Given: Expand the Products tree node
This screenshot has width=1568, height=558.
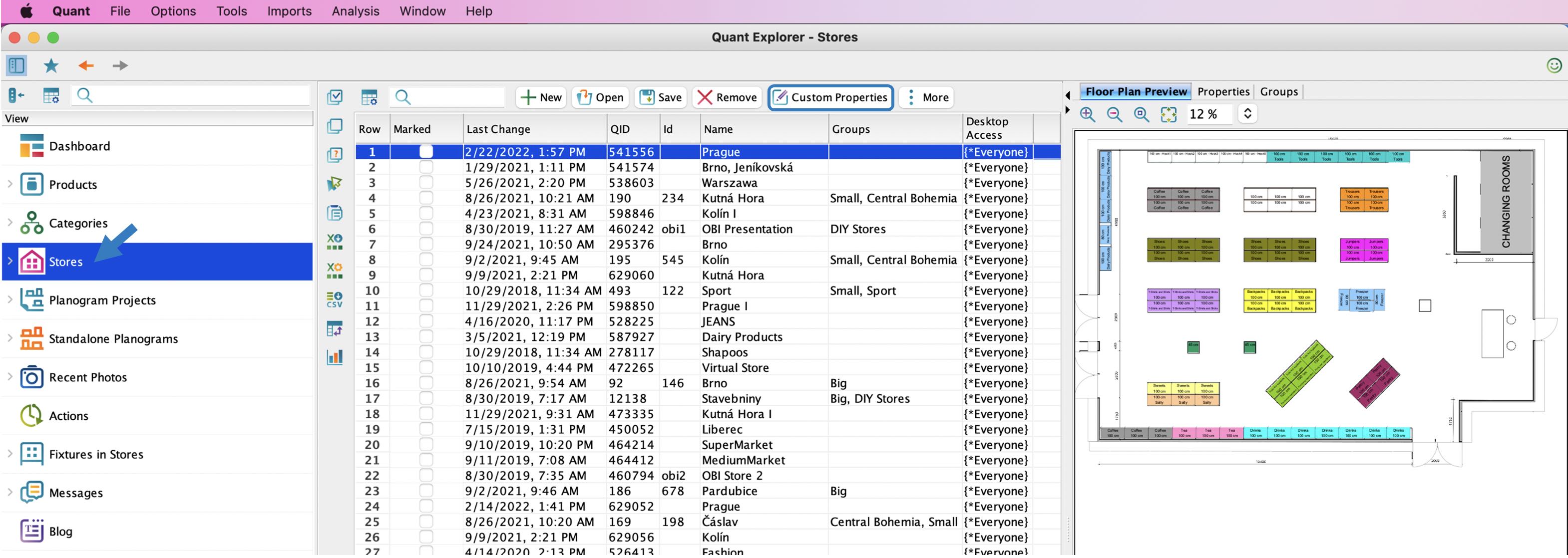Looking at the screenshot, I should [x=10, y=184].
